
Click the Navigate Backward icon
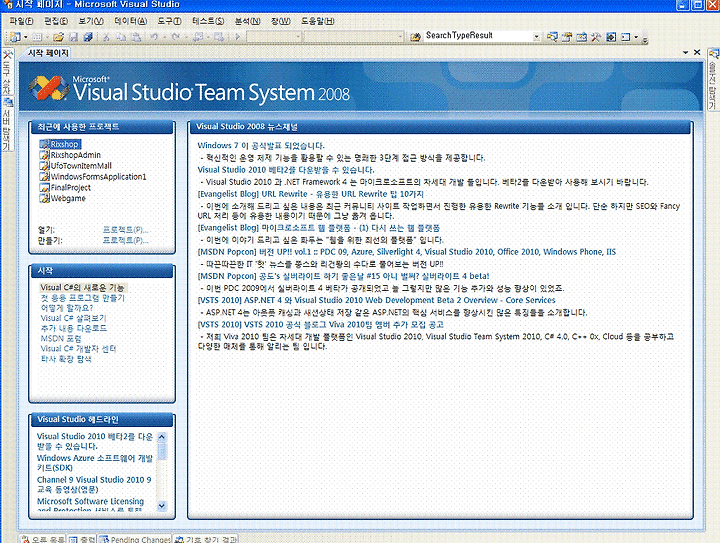tap(198, 37)
